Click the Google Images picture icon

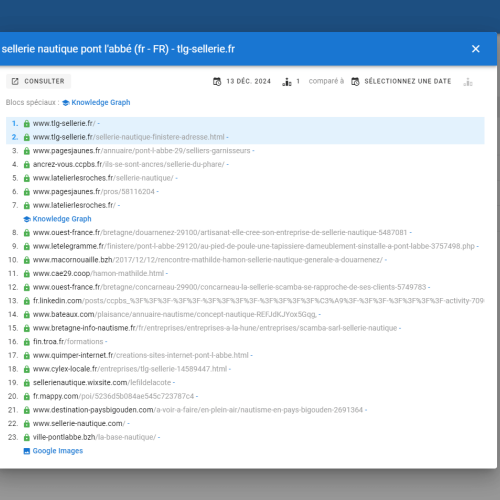coord(27,451)
